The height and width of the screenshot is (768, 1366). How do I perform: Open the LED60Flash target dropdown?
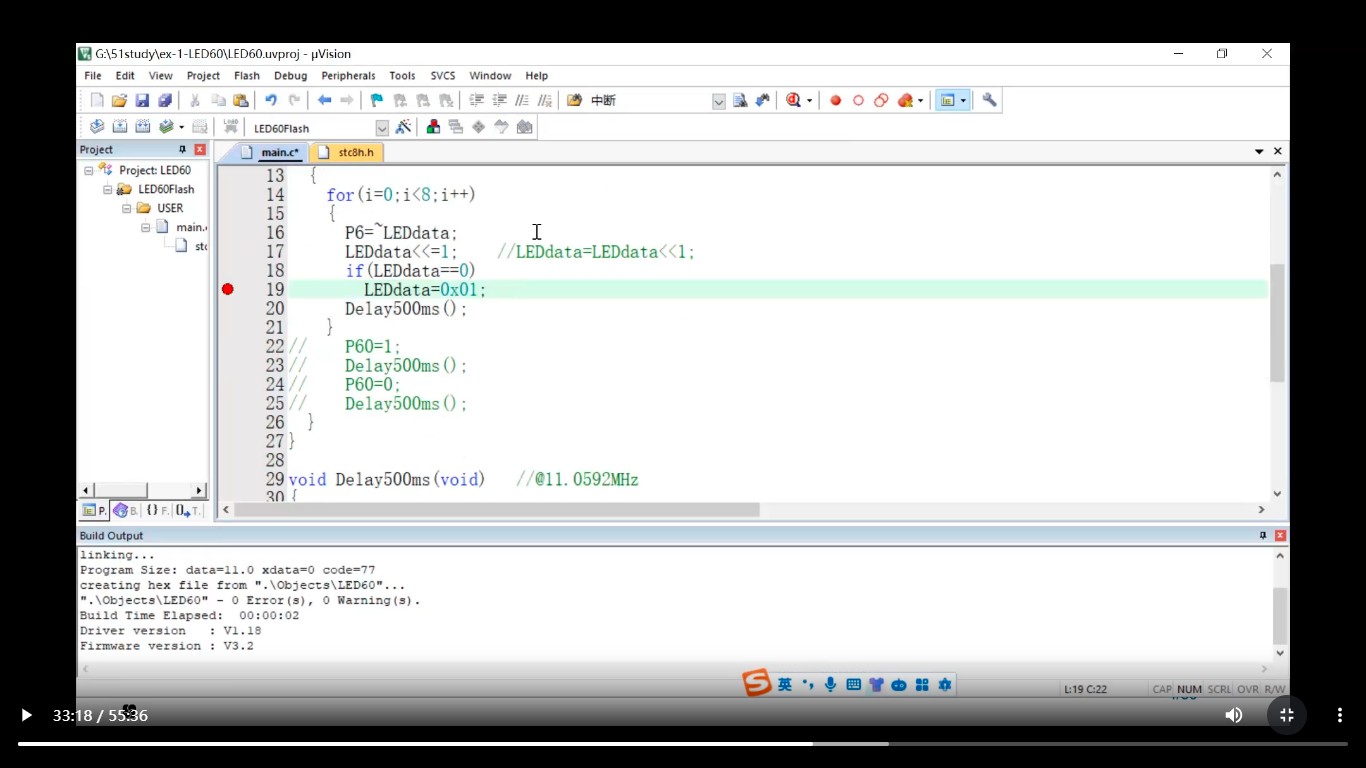coord(382,128)
